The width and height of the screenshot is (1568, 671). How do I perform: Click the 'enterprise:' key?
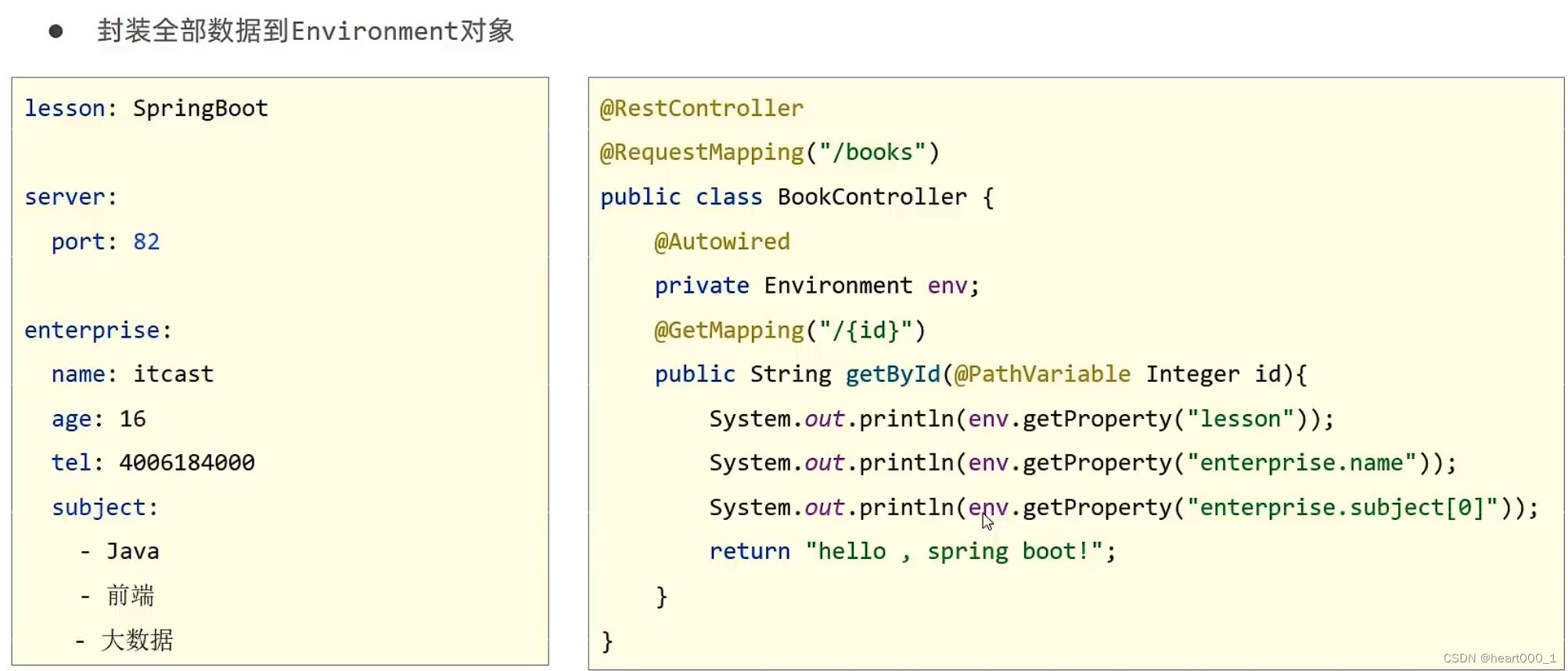(98, 330)
